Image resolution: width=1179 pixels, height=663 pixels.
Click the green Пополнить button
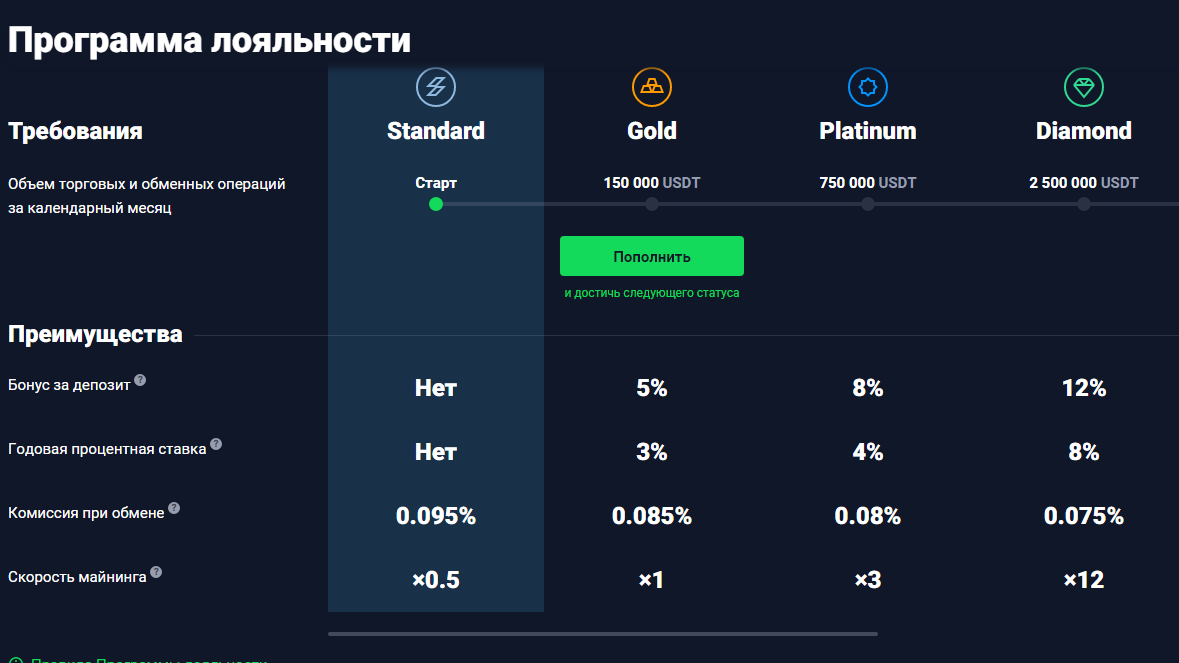[651, 256]
